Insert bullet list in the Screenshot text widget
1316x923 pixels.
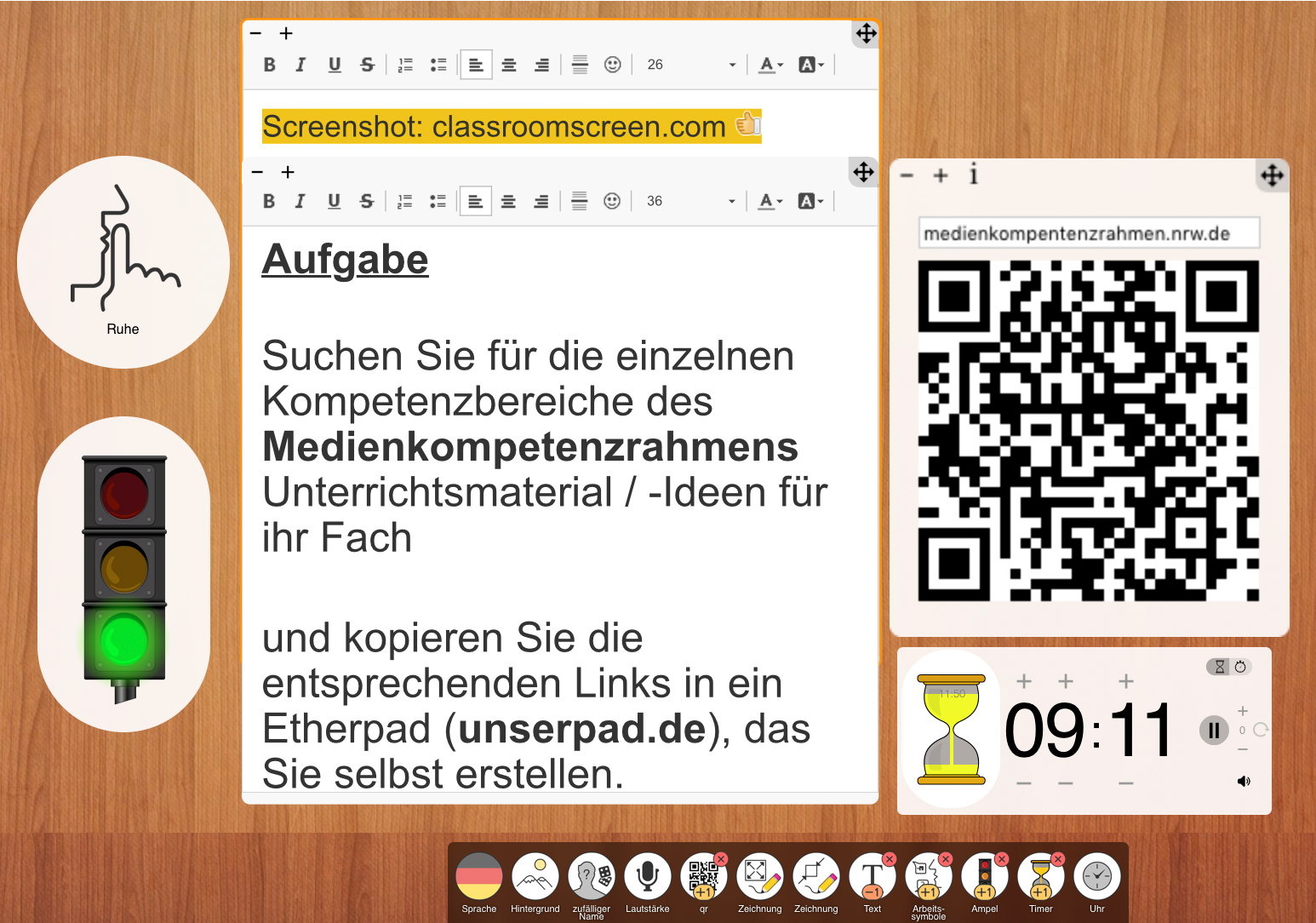(x=438, y=65)
